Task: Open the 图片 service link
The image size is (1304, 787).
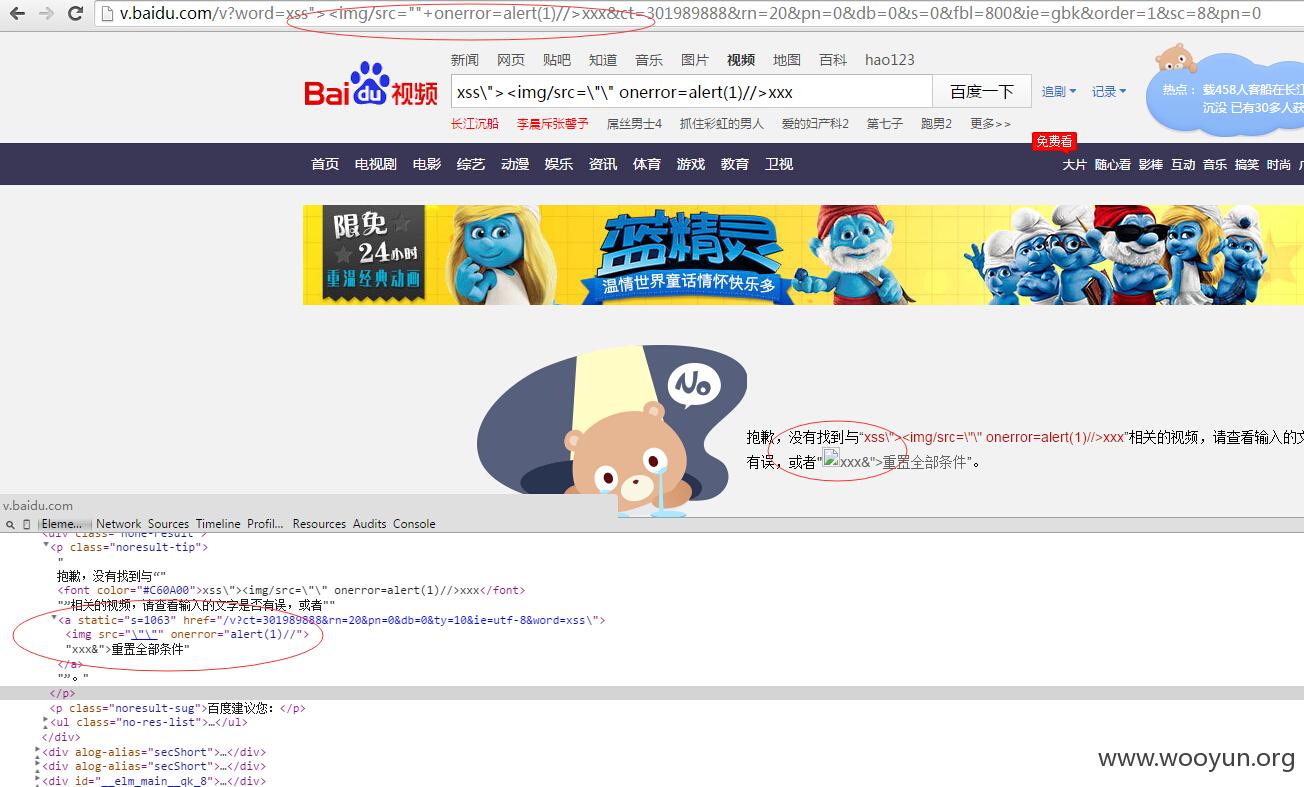Action: coord(695,60)
